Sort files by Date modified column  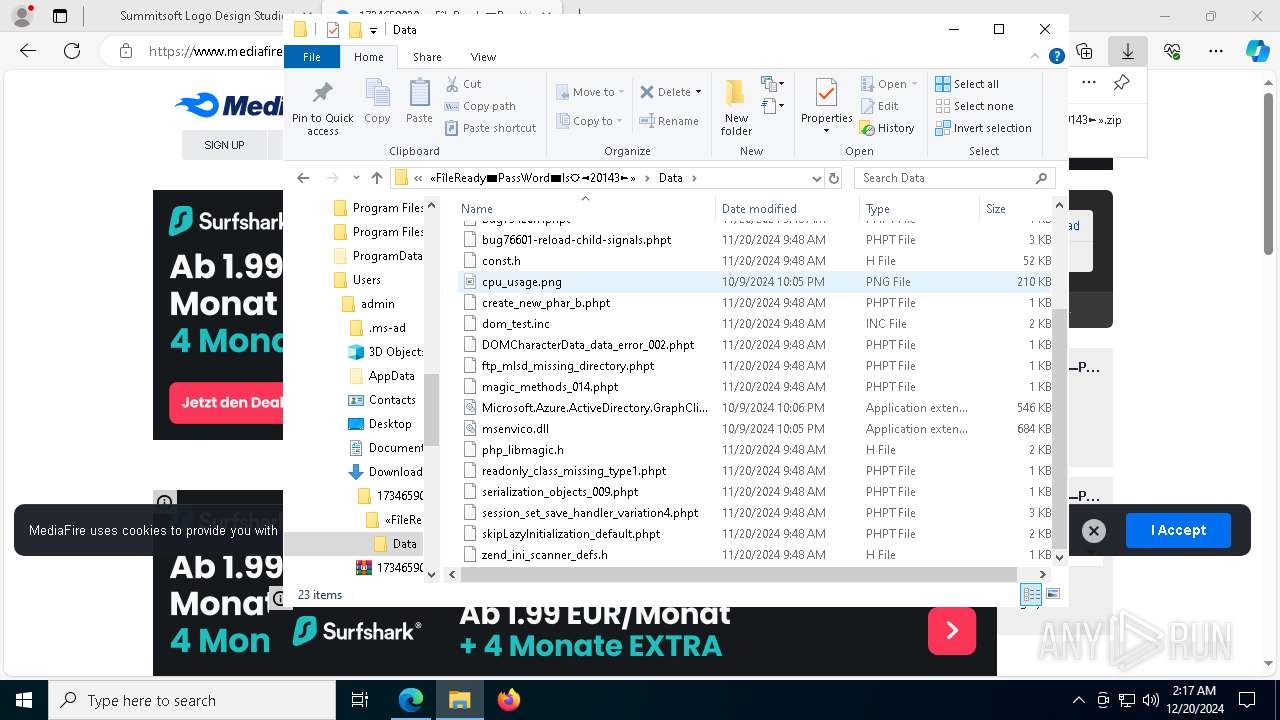coord(787,209)
